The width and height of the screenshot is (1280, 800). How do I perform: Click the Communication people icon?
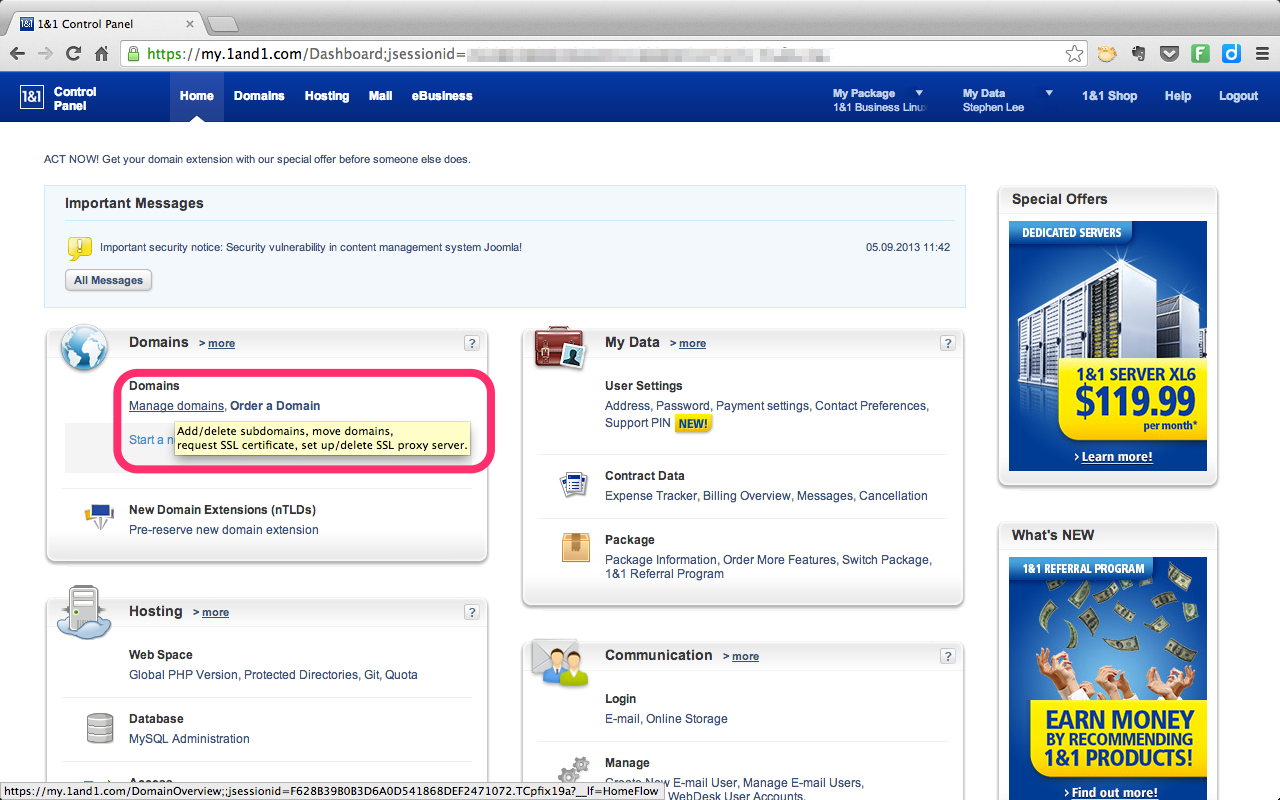(559, 661)
